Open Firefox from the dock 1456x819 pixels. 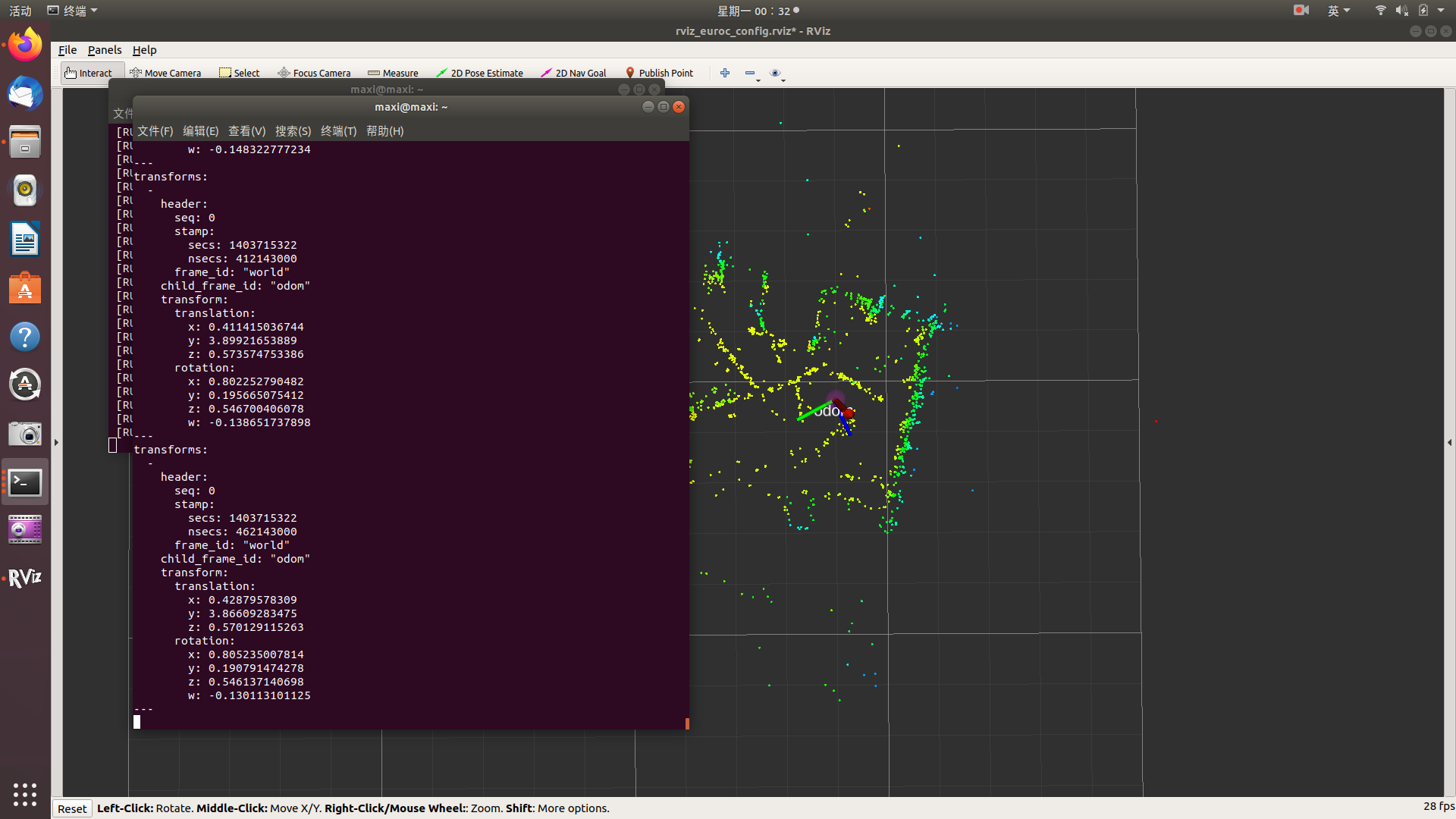click(25, 45)
